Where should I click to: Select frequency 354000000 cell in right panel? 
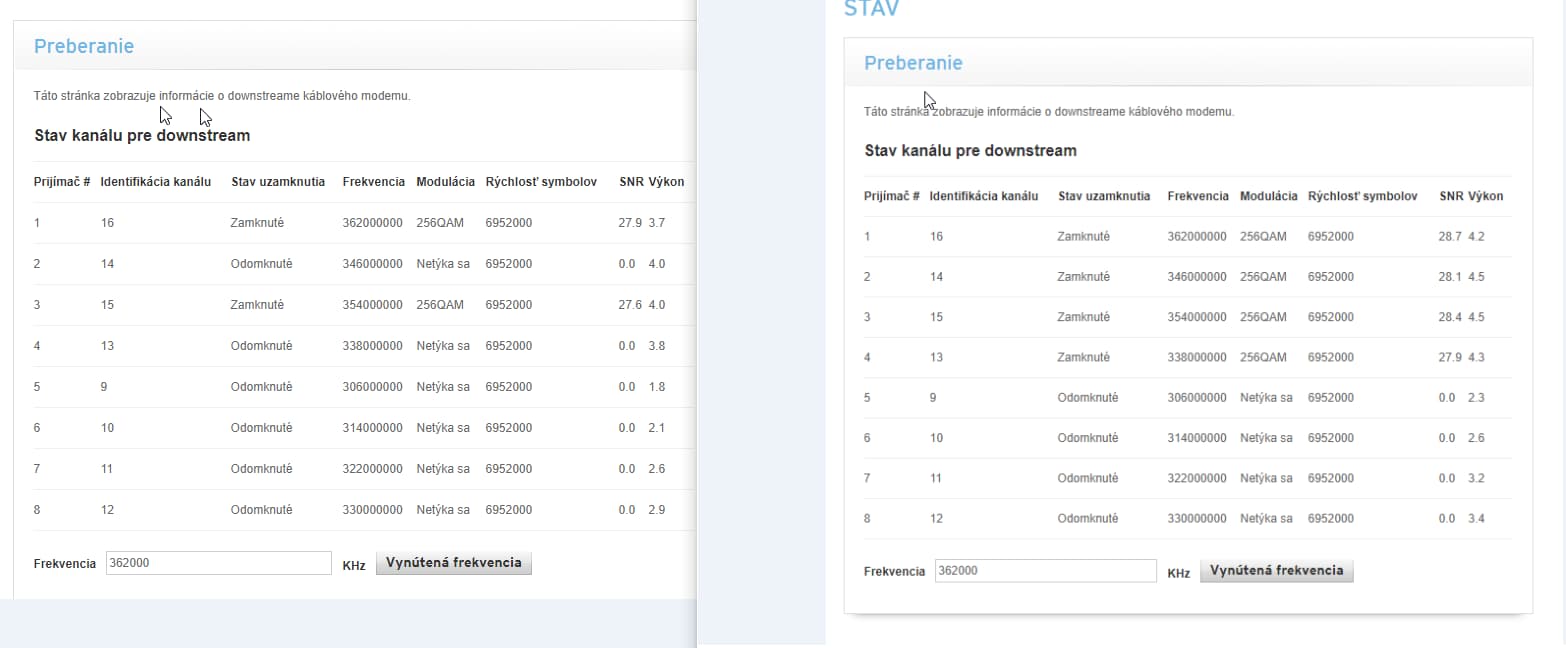[x=1197, y=317]
